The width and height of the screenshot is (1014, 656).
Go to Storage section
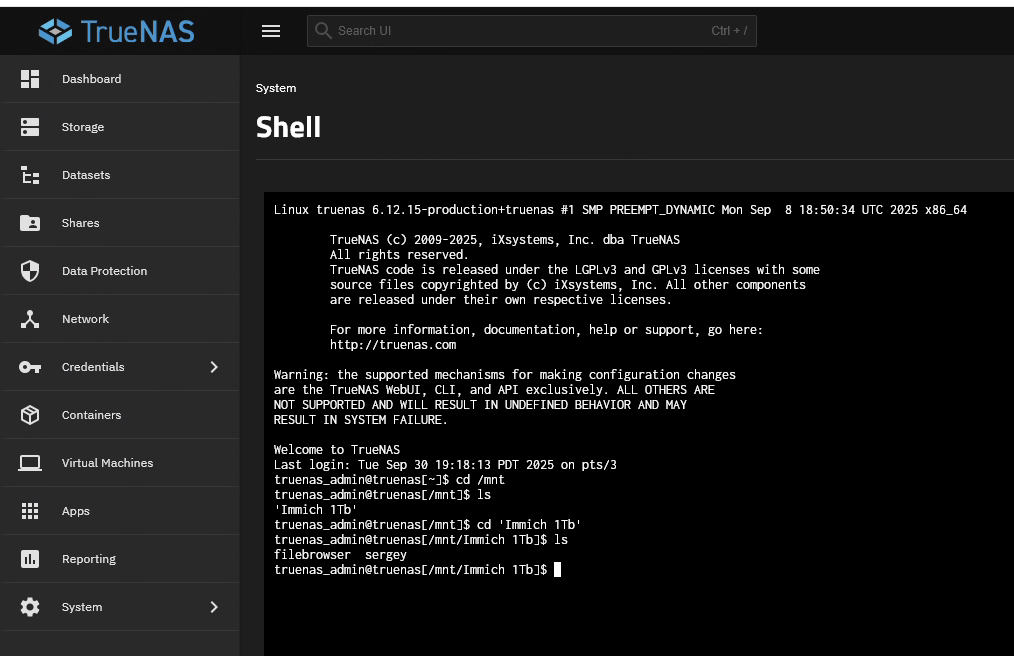(x=83, y=127)
